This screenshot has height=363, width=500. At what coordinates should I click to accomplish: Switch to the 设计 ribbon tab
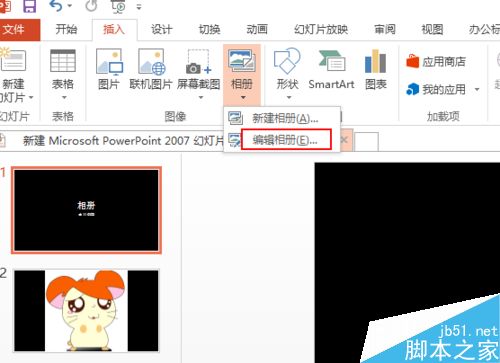point(162,30)
